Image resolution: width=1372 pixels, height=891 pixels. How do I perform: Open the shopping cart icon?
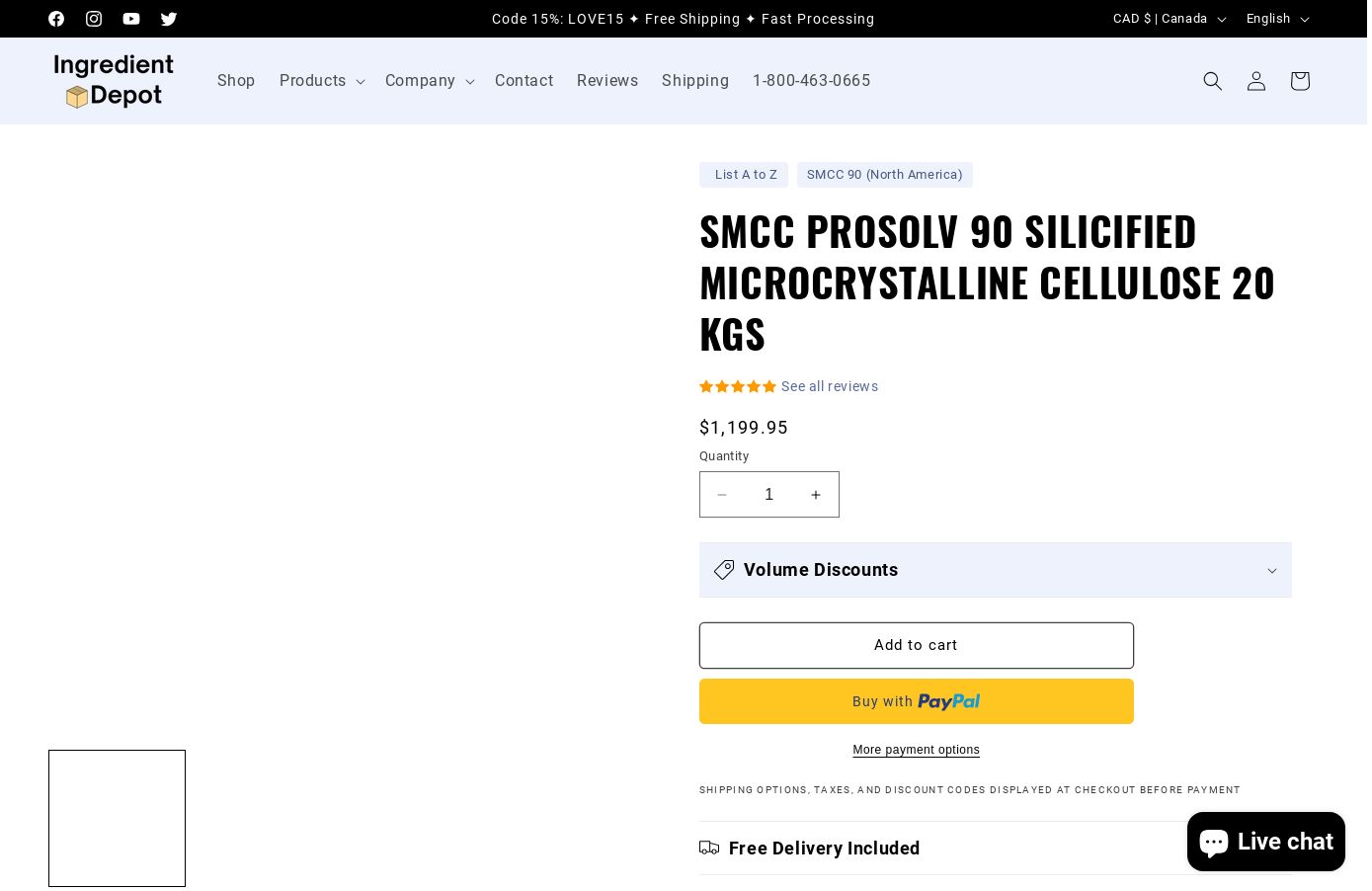tap(1300, 81)
